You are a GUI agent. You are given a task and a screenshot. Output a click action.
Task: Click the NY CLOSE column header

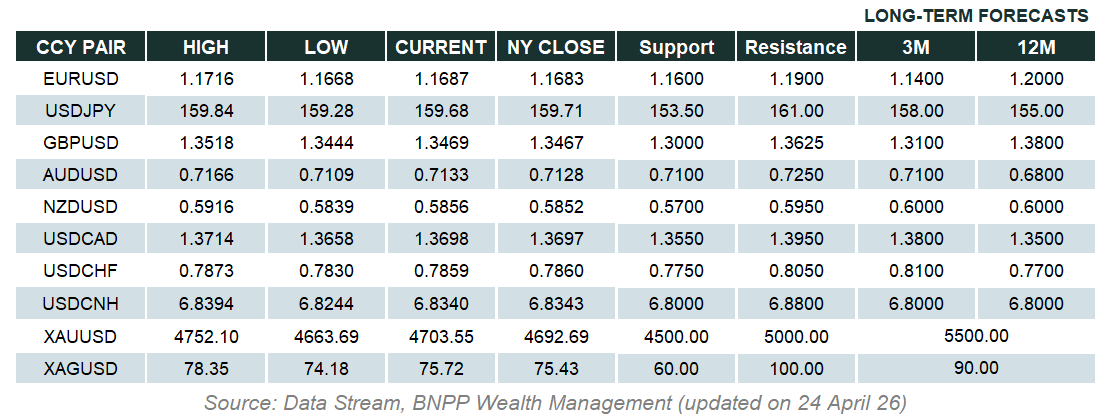tap(556, 47)
